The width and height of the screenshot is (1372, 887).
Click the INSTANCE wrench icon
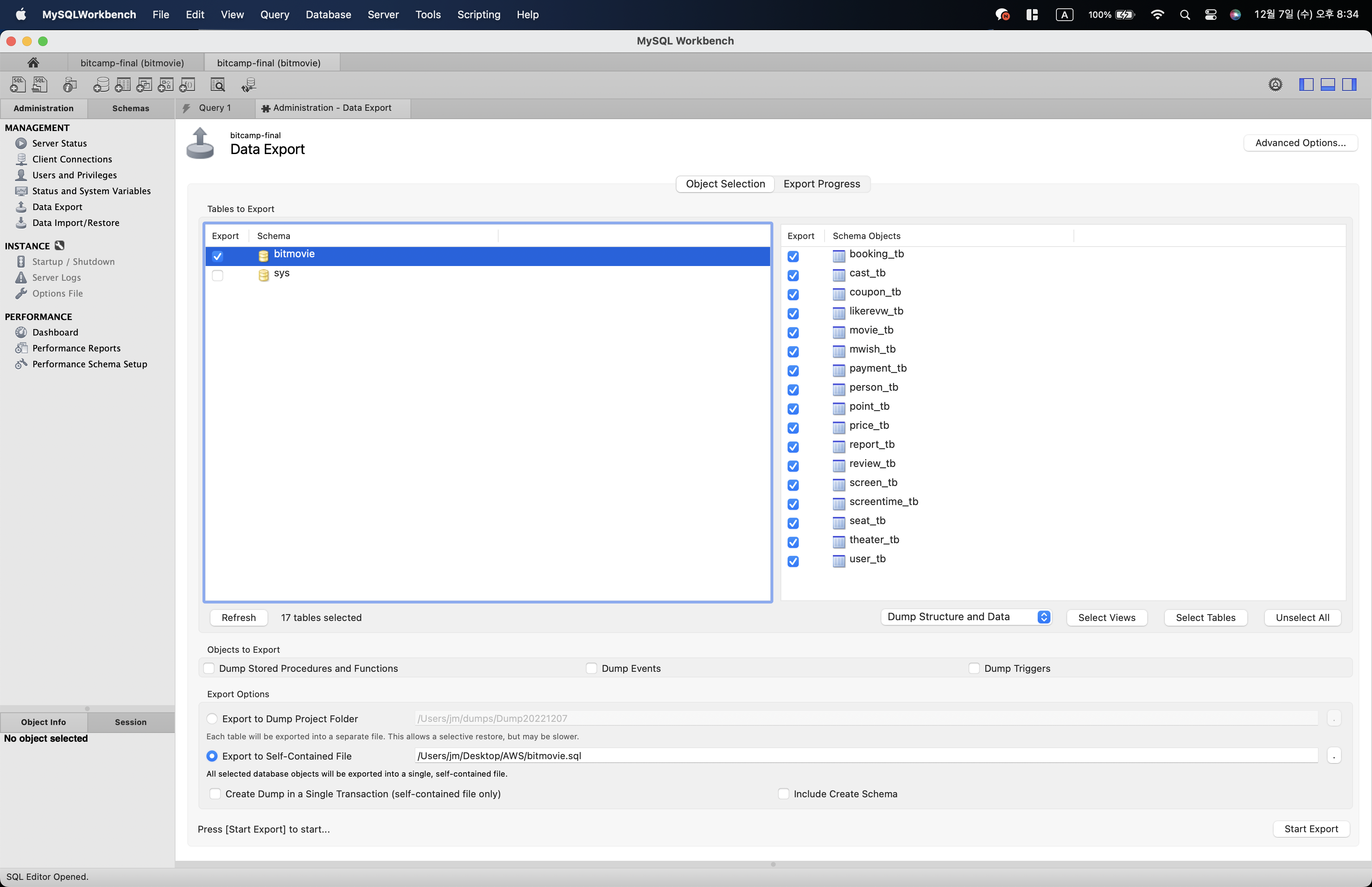[59, 246]
